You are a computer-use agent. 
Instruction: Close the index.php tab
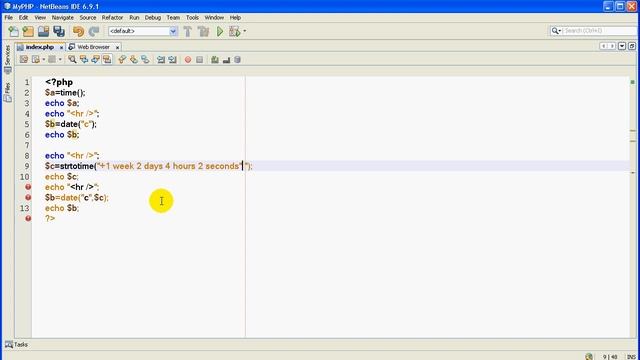coord(61,47)
